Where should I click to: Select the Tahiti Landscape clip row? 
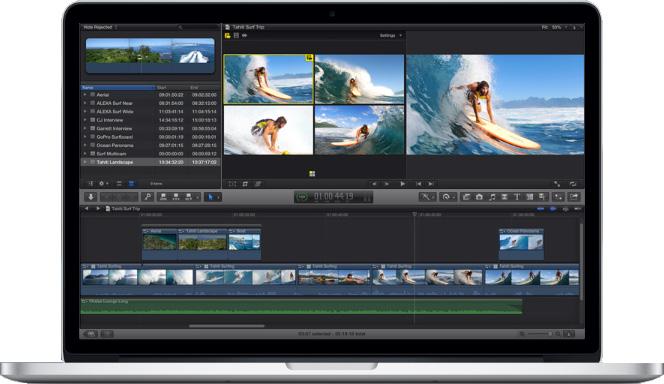coord(150,162)
